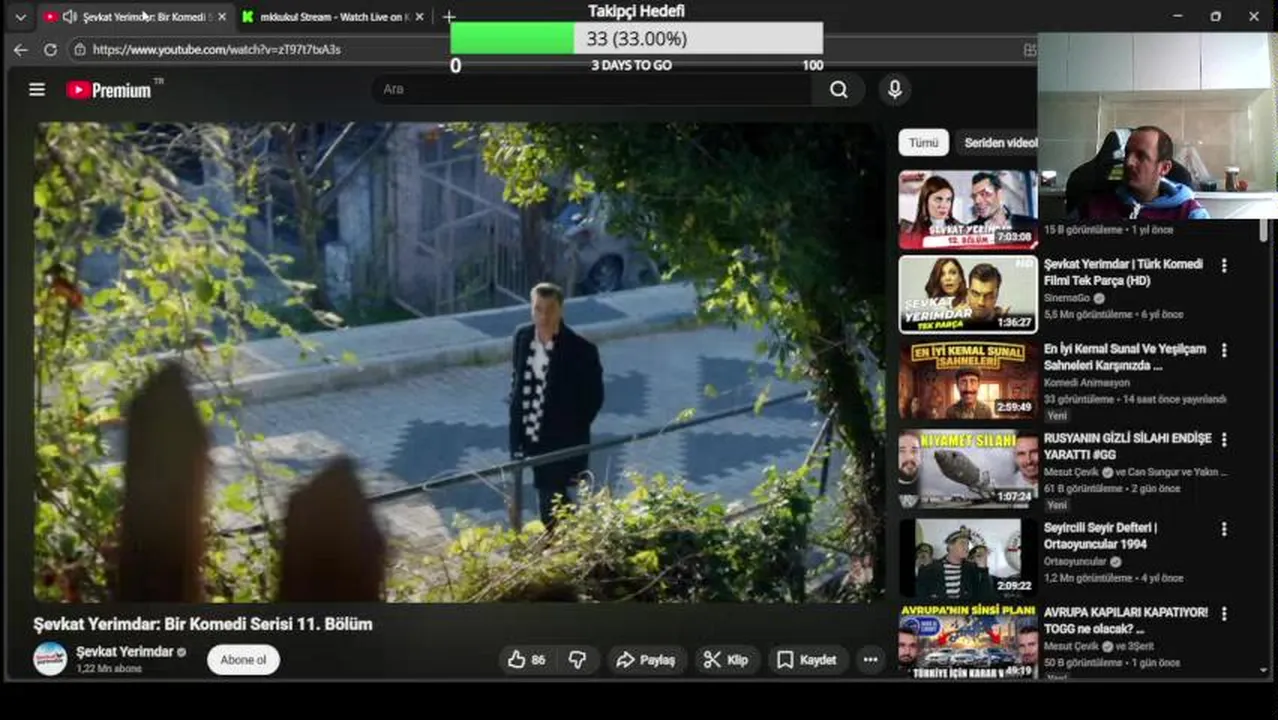
Task: Open the Şevkat Yerimdar channel name link
Action: (125, 652)
